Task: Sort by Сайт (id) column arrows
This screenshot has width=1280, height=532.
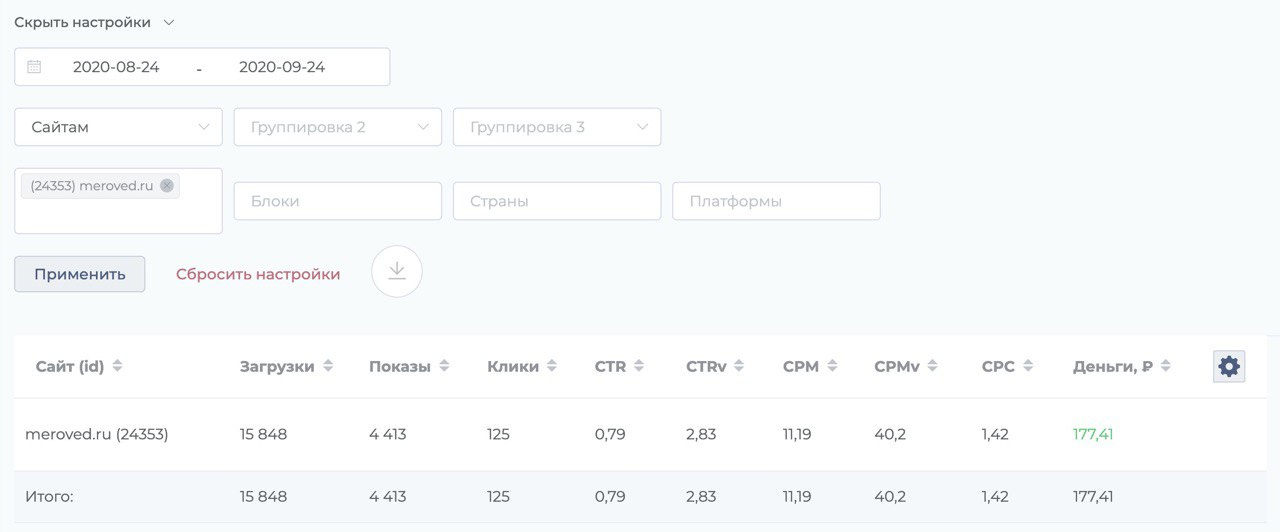Action: [x=117, y=367]
